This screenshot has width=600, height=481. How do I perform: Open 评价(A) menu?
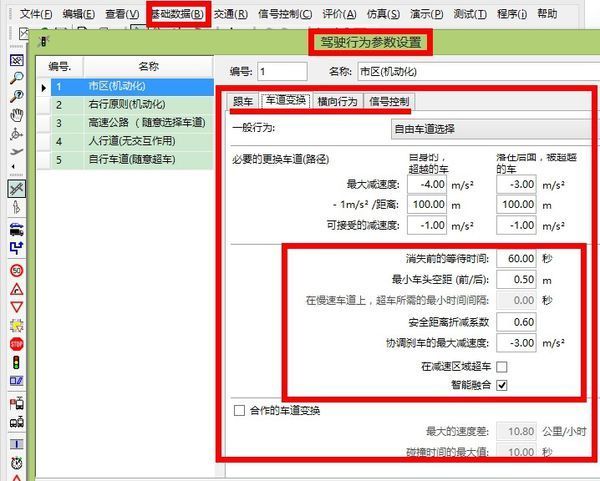click(x=339, y=14)
